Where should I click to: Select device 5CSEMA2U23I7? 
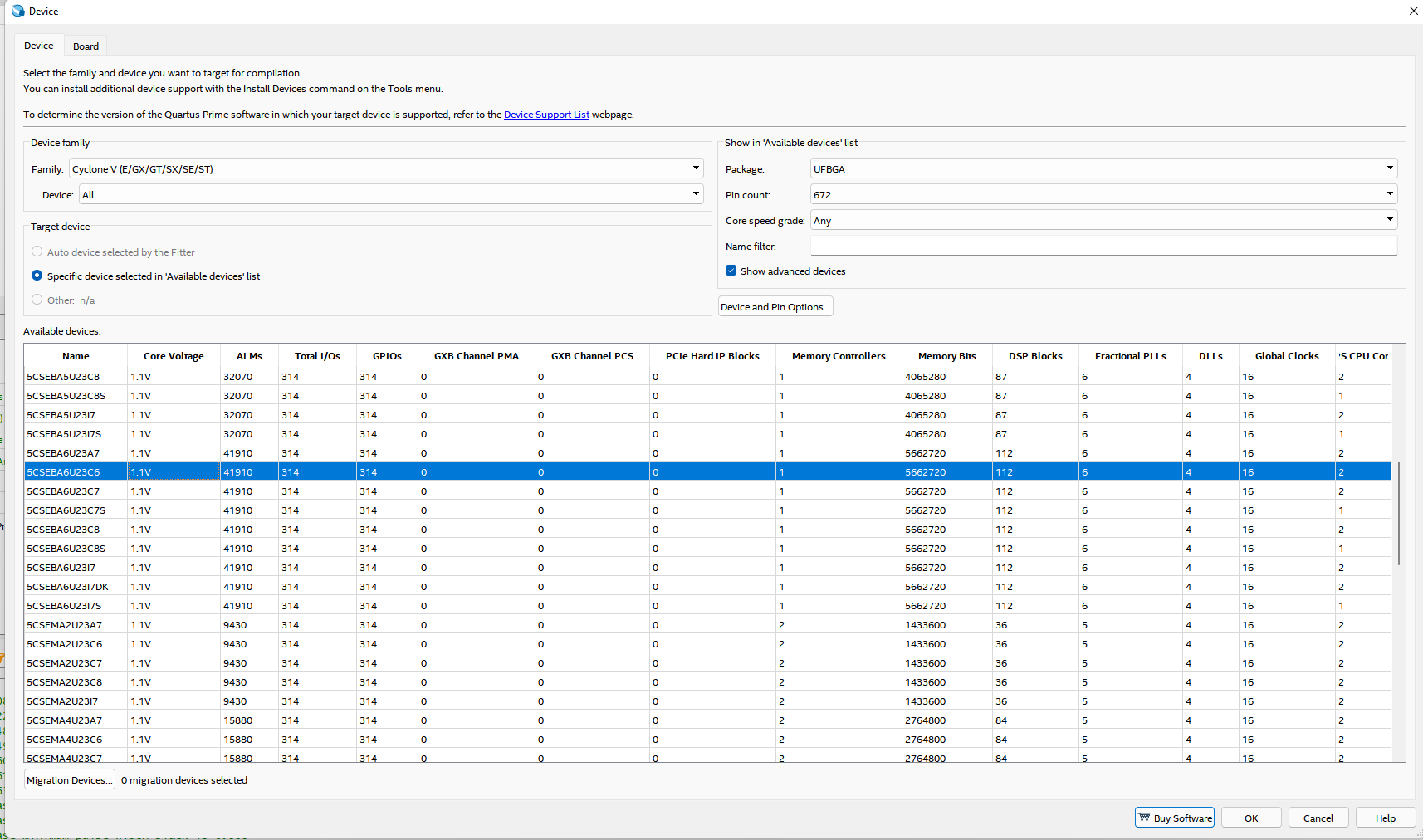coord(707,701)
